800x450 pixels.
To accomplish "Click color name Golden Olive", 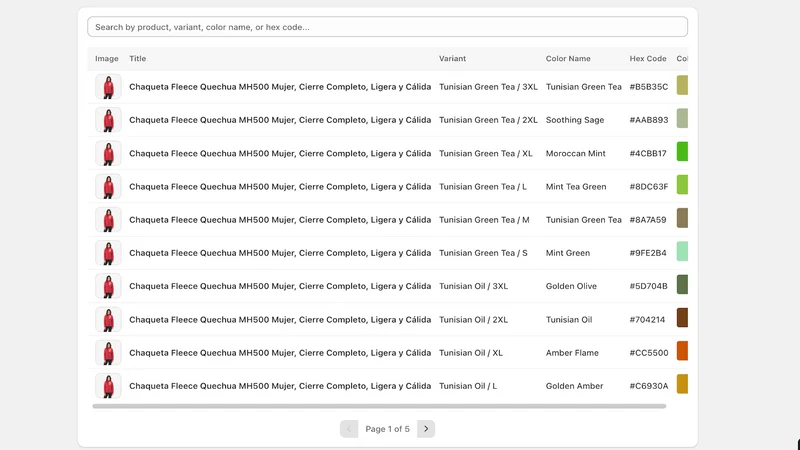I will pyautogui.click(x=571, y=286).
